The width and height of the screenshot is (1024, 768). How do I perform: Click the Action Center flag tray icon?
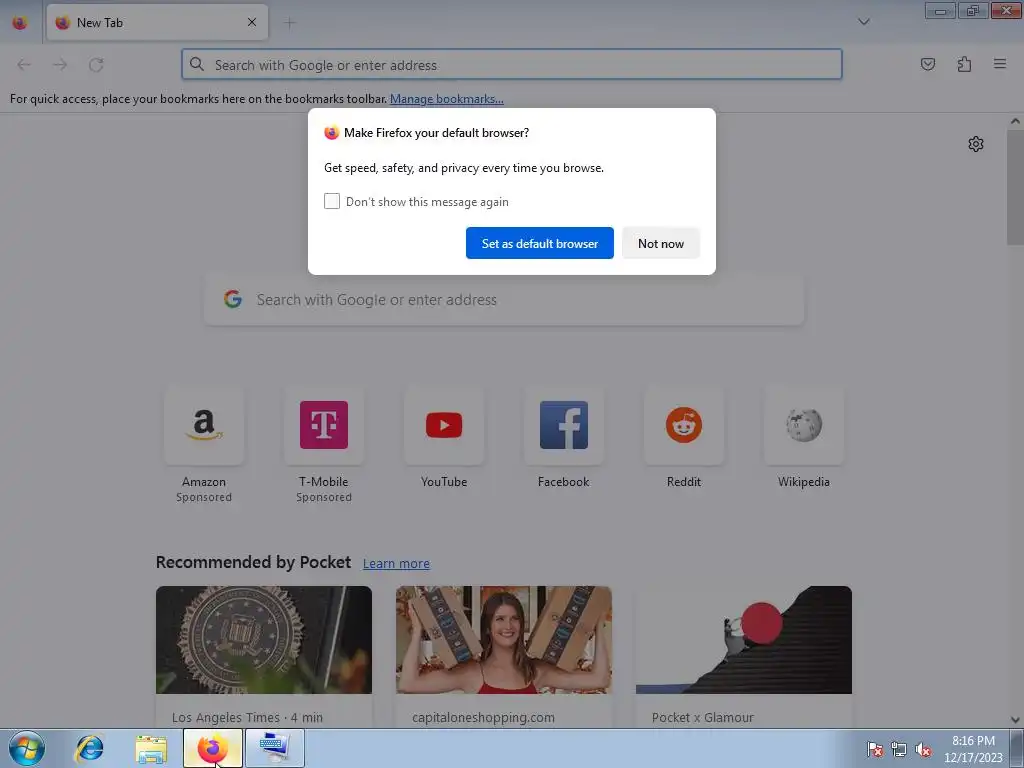874,749
